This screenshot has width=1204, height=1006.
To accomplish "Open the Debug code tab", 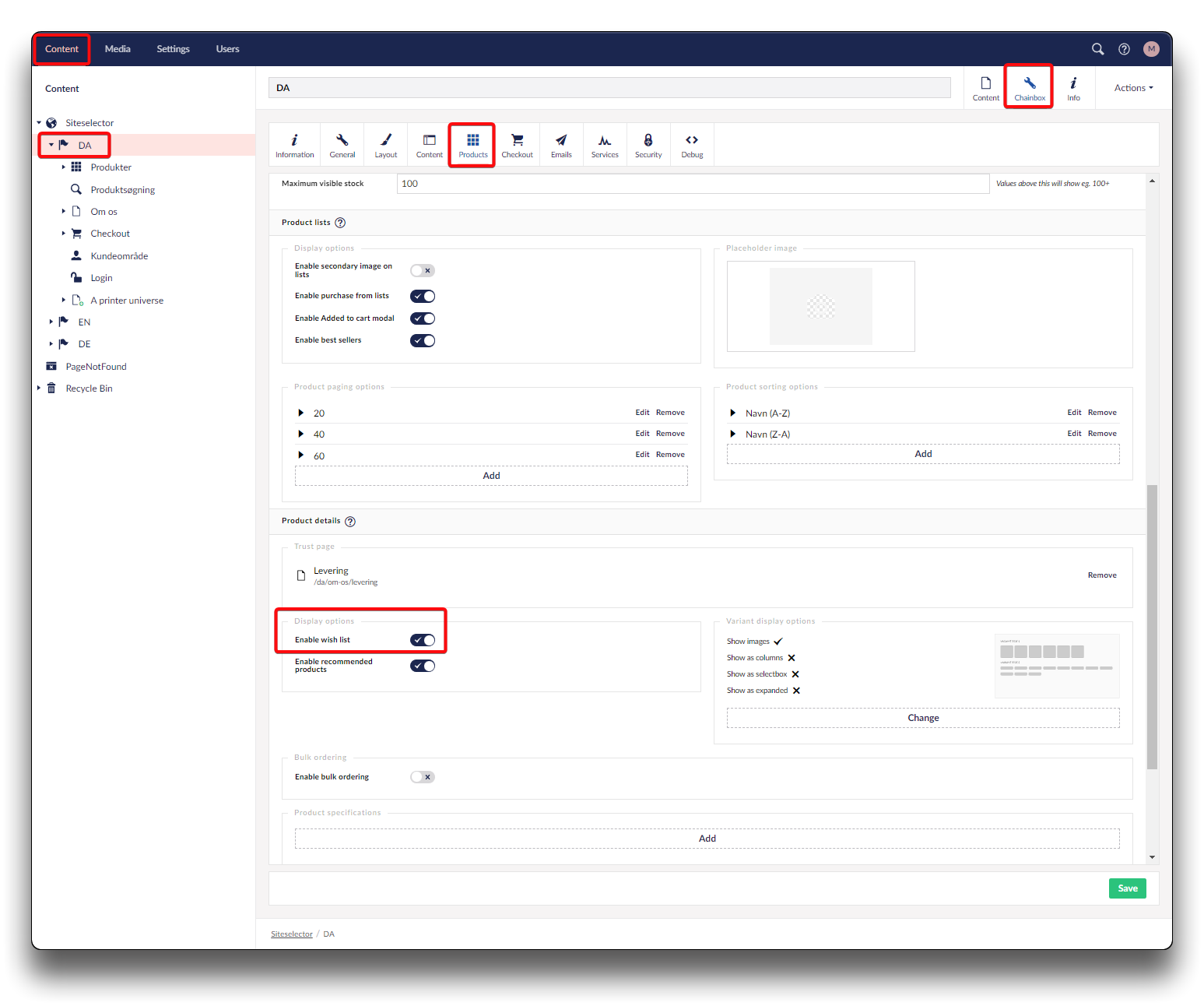I will 692,145.
